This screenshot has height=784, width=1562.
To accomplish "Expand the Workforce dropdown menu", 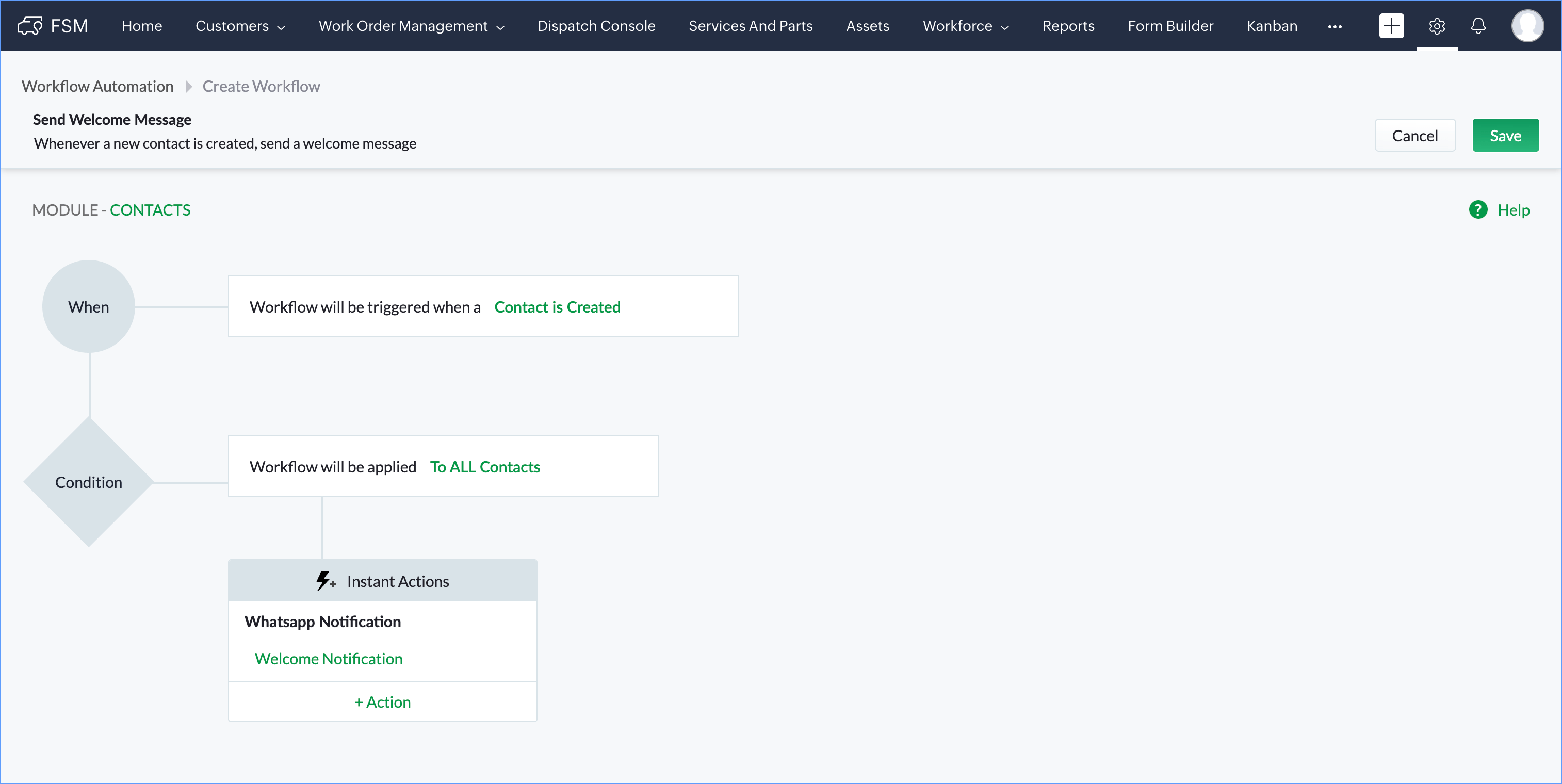I will (965, 26).
